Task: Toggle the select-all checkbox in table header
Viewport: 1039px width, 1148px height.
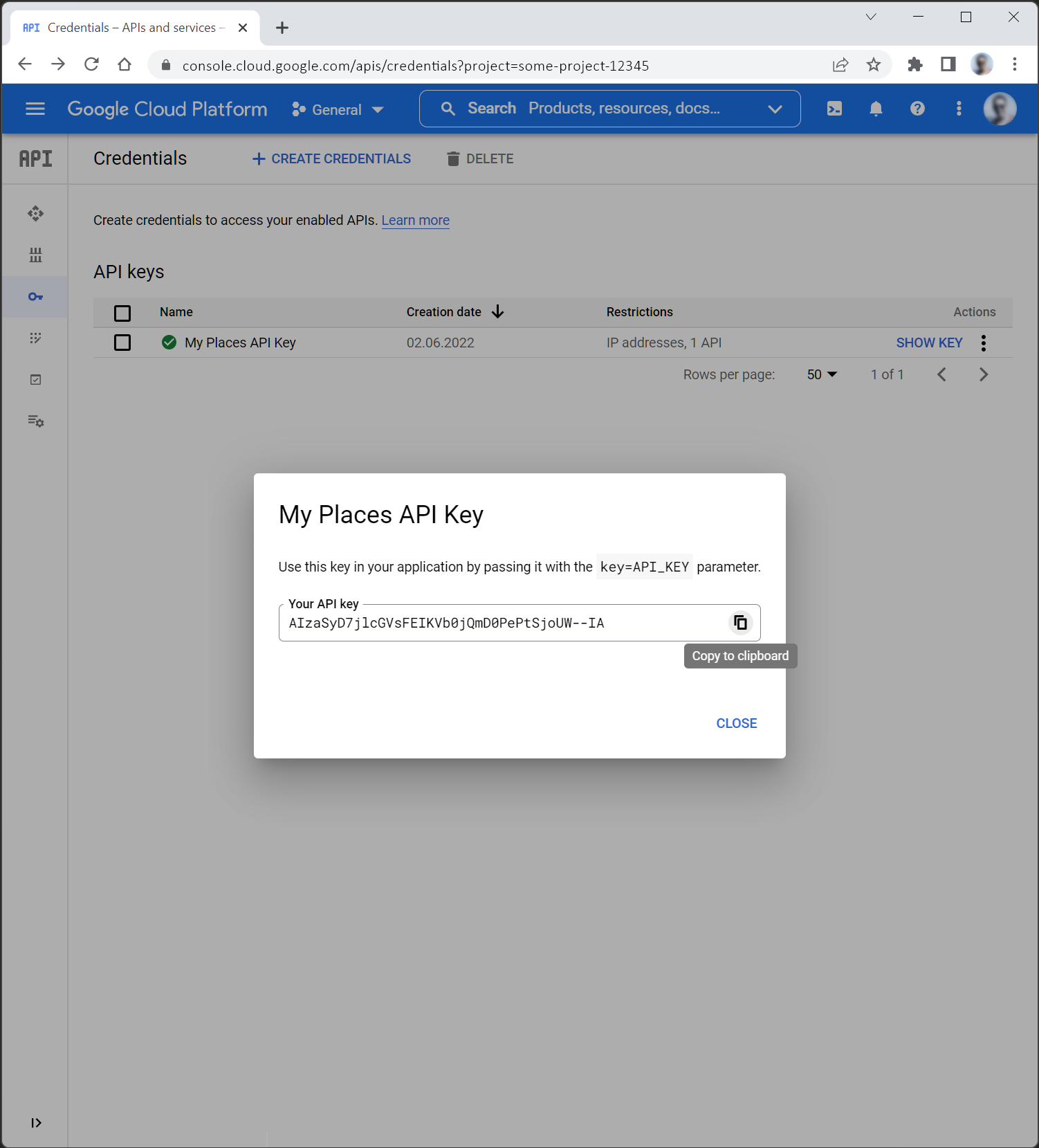Action: tap(122, 313)
